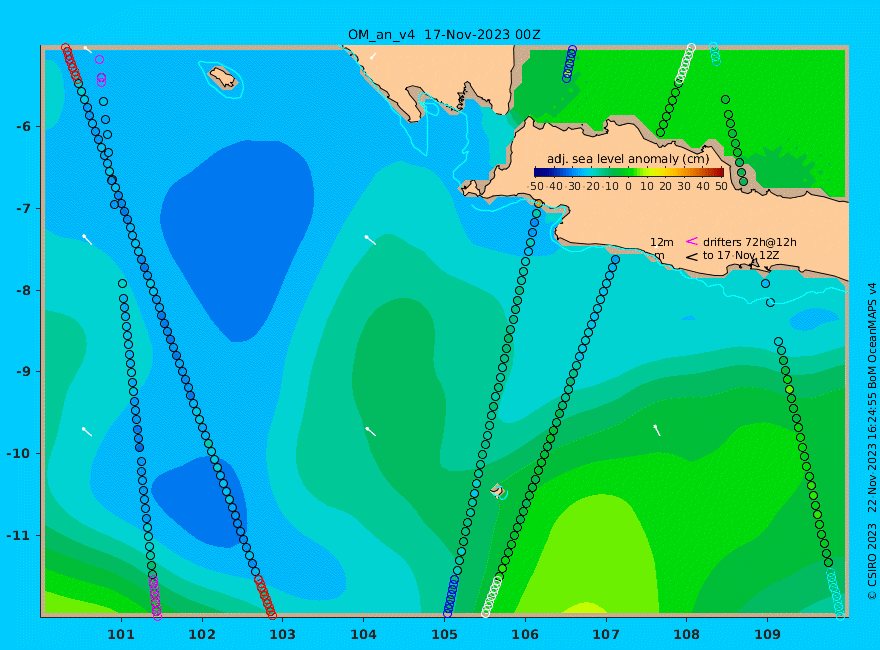Click longitude axis label '106'
Viewport: 880px width, 650px height.
click(525, 634)
